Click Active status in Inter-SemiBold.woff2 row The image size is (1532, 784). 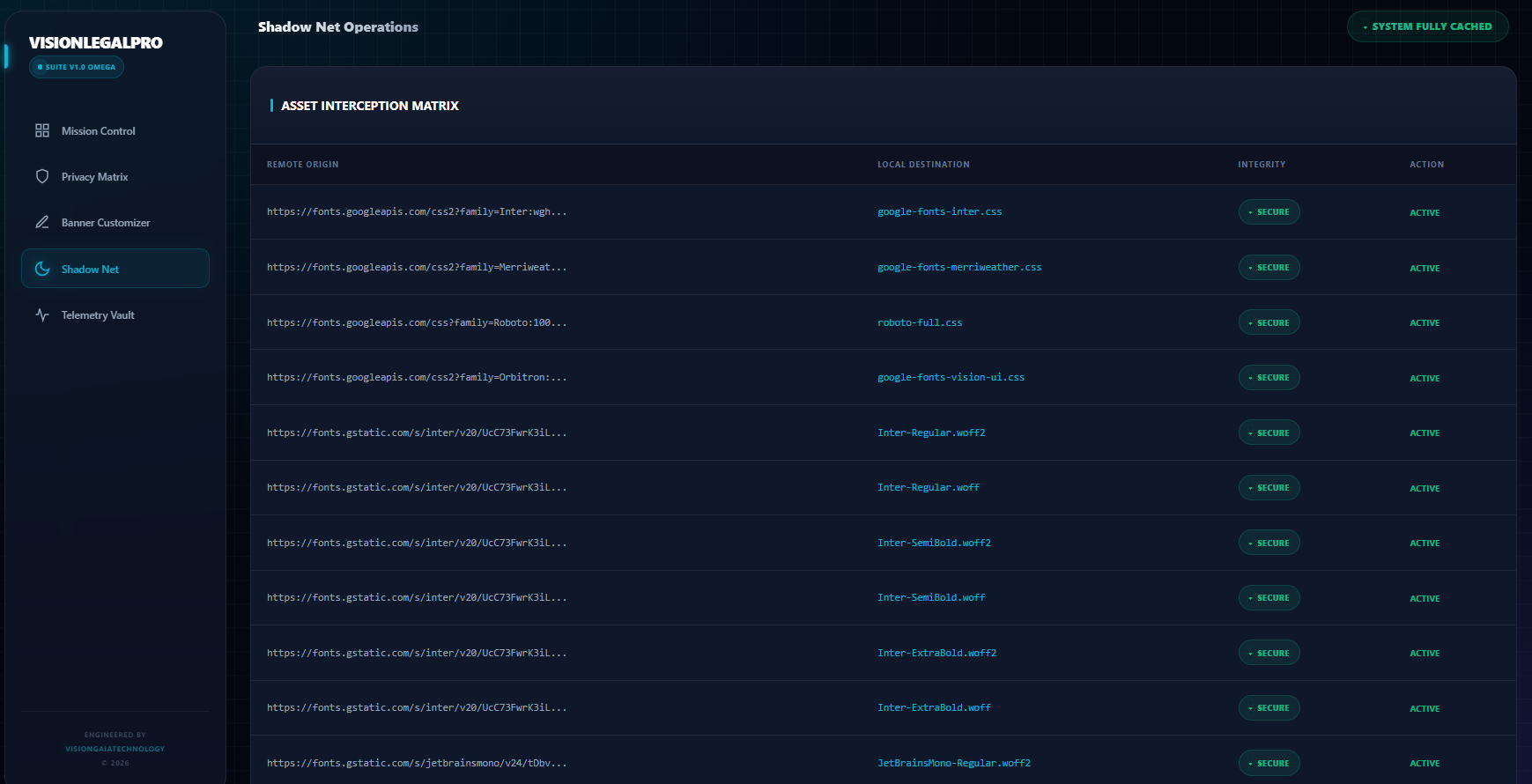pos(1425,543)
